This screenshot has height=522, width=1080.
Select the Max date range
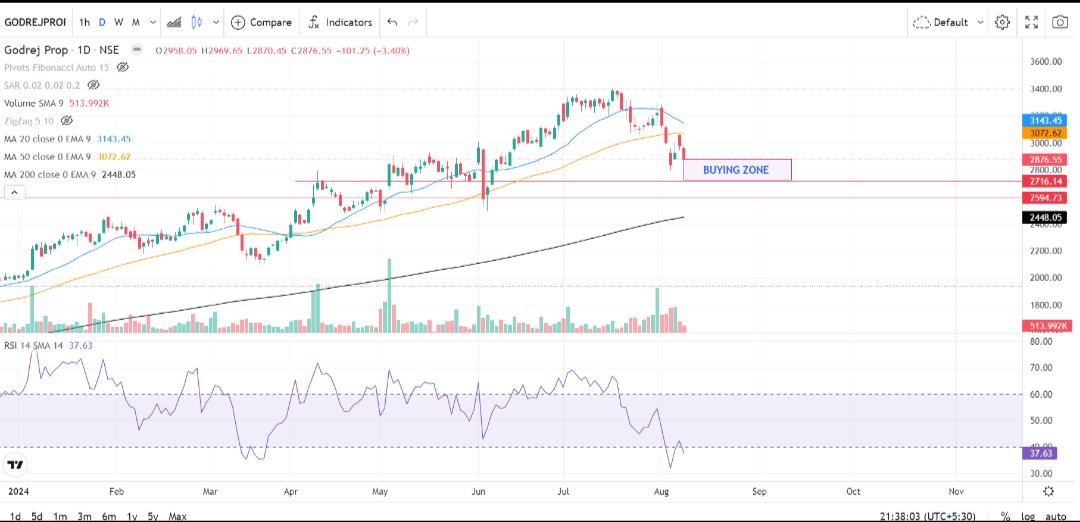point(178,516)
